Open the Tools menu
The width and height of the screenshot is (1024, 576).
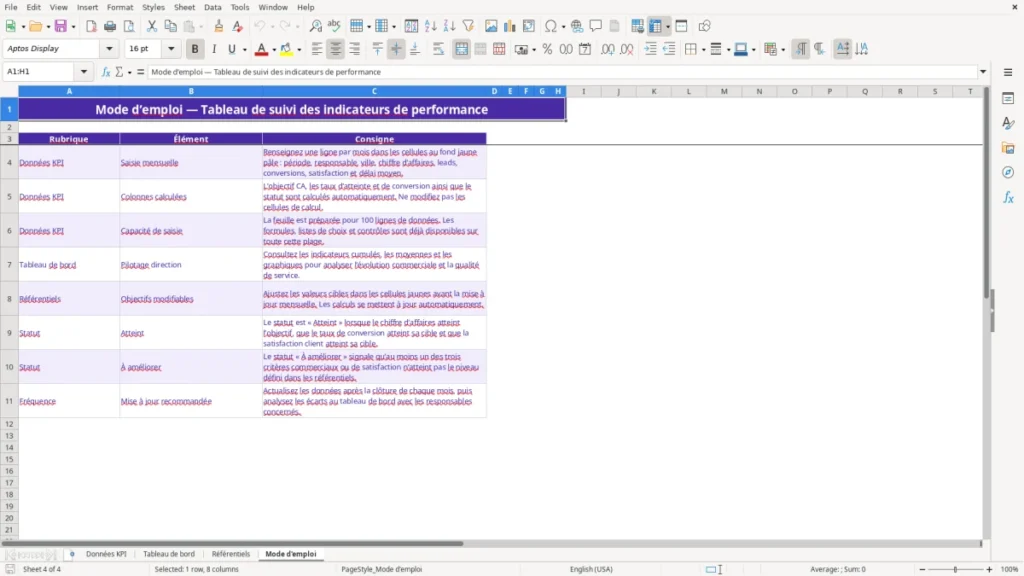pyautogui.click(x=240, y=7)
